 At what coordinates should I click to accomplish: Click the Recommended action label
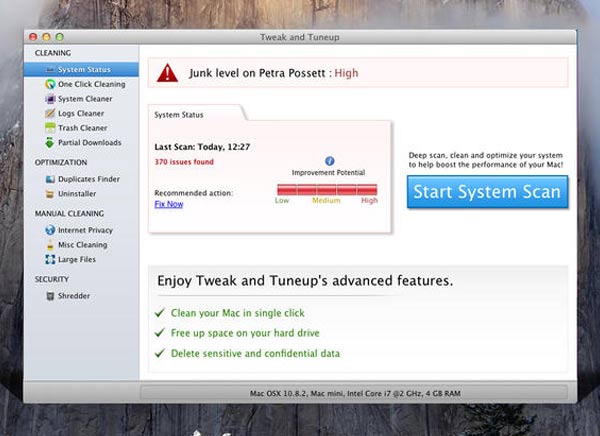(194, 193)
